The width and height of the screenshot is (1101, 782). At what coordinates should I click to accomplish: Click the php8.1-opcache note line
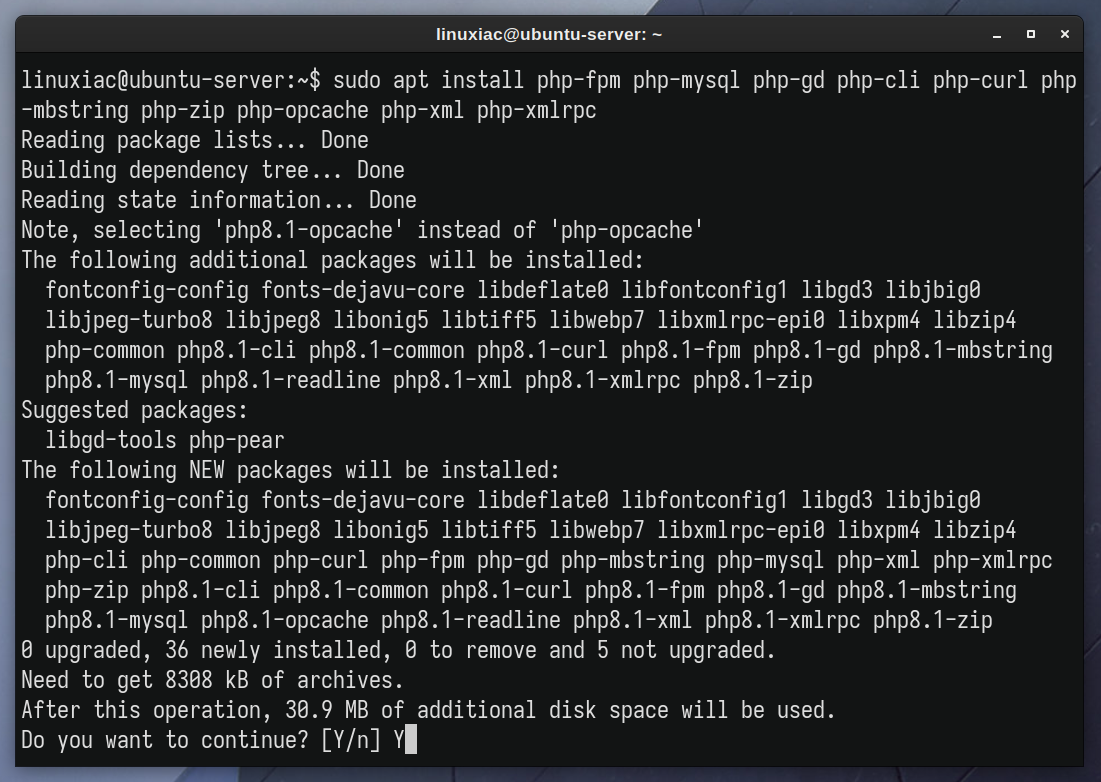(x=362, y=230)
